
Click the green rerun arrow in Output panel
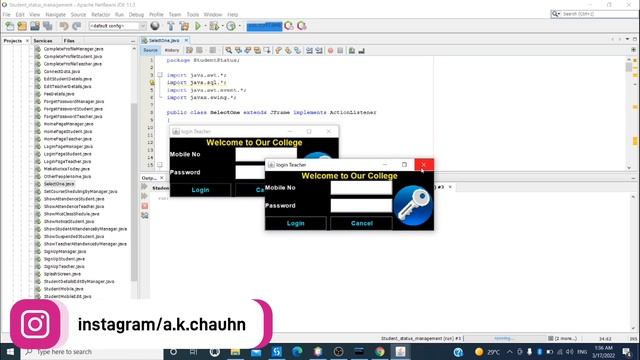click(x=144, y=187)
